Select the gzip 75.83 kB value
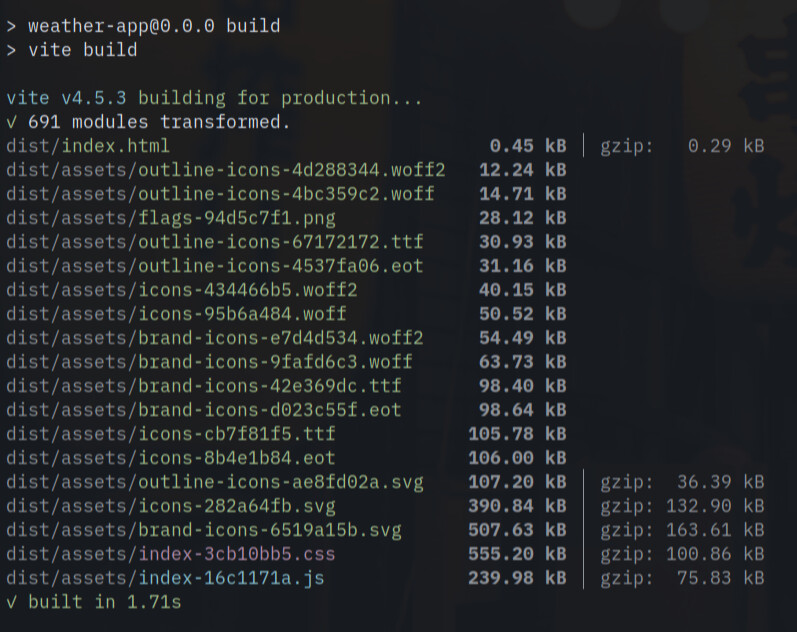The image size is (797, 632). [x=682, y=579]
